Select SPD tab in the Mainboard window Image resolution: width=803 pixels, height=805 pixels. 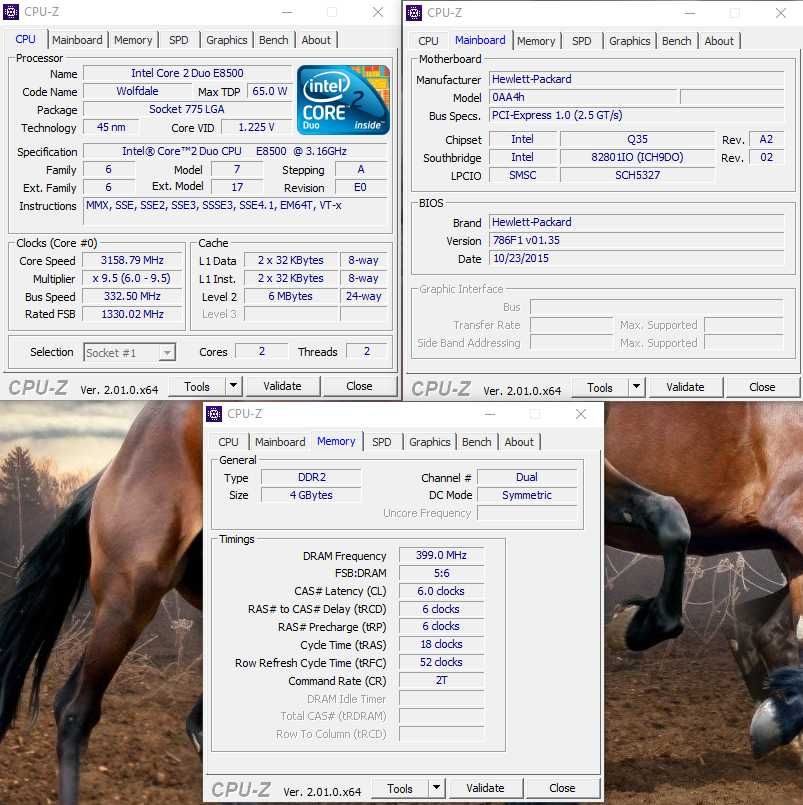[x=582, y=41]
